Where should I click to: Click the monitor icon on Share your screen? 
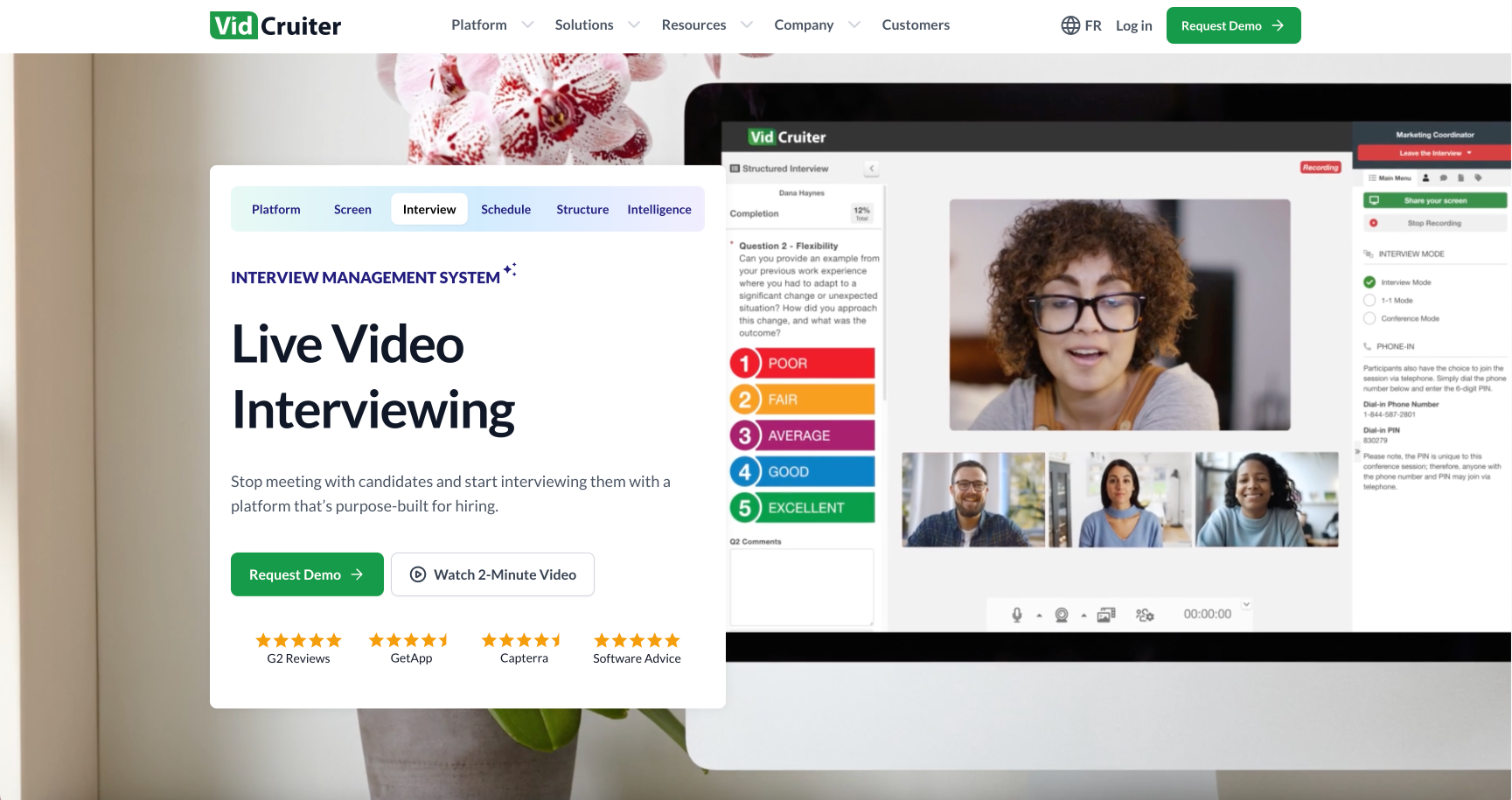click(x=1374, y=200)
